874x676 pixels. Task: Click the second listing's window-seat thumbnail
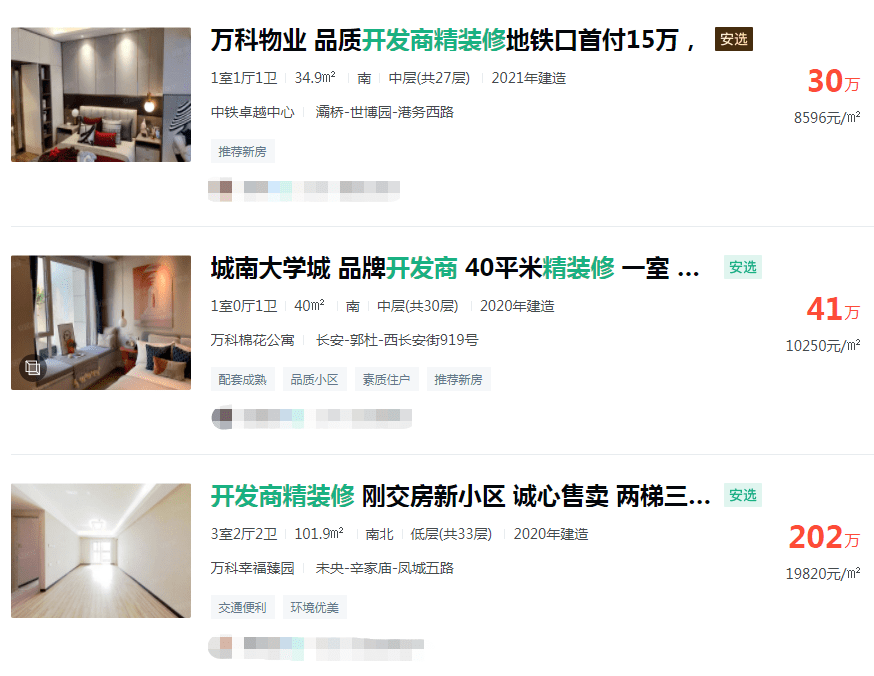coord(101,323)
